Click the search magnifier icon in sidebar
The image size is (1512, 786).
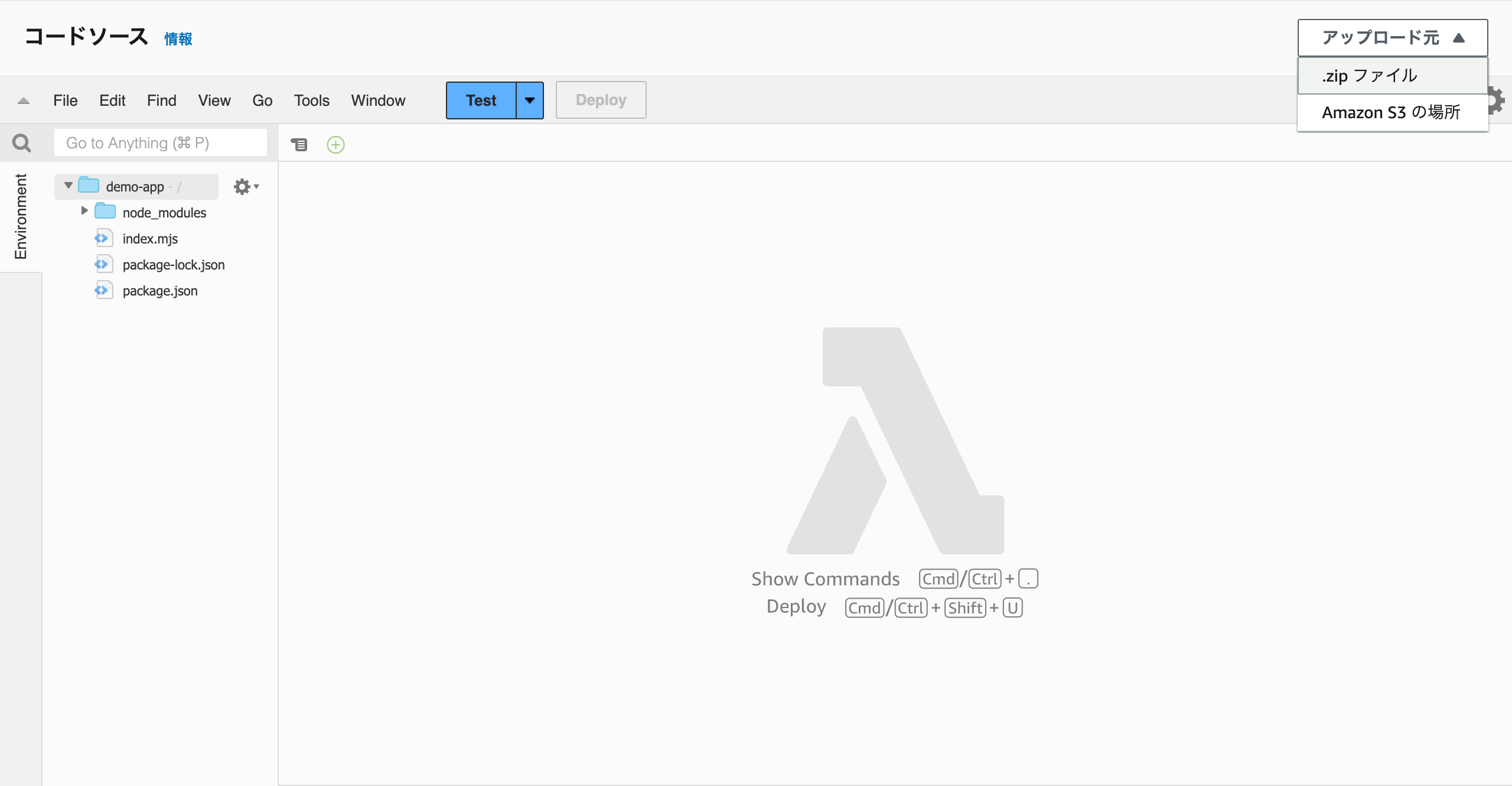(x=22, y=143)
